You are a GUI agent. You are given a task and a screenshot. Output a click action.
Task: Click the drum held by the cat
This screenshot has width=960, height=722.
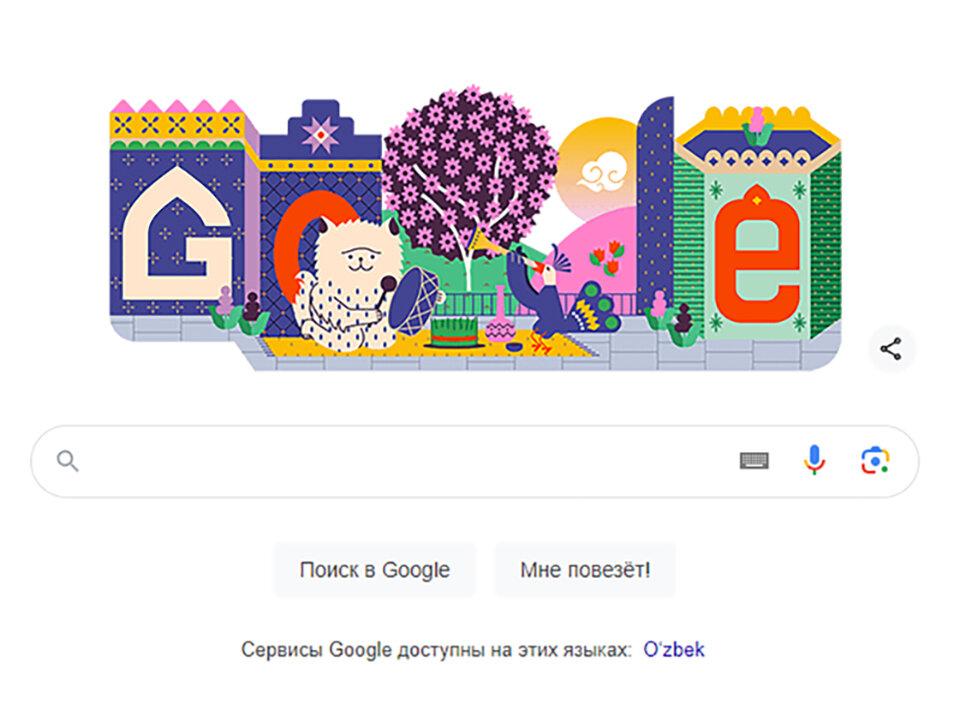[415, 300]
